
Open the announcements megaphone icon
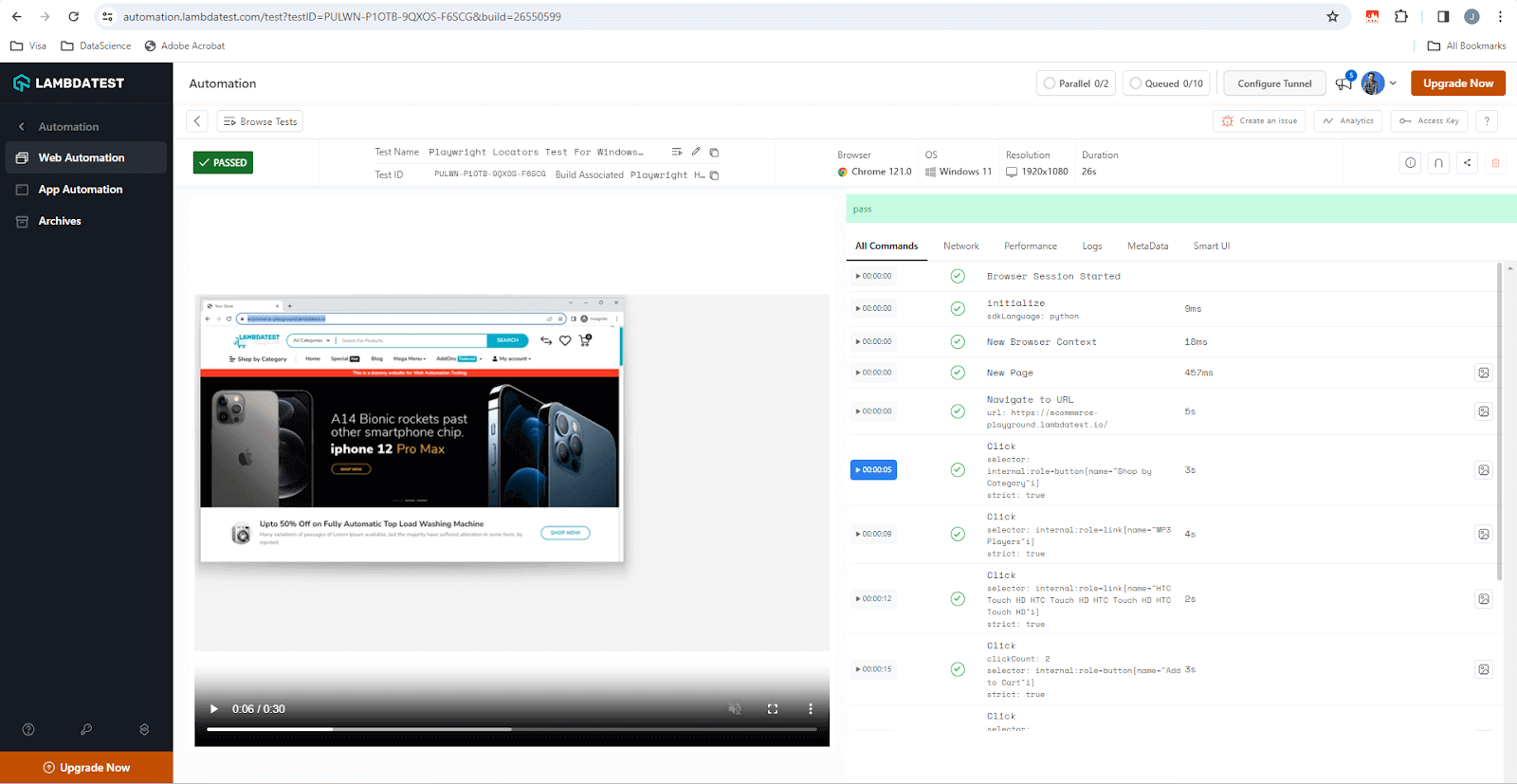click(1343, 84)
